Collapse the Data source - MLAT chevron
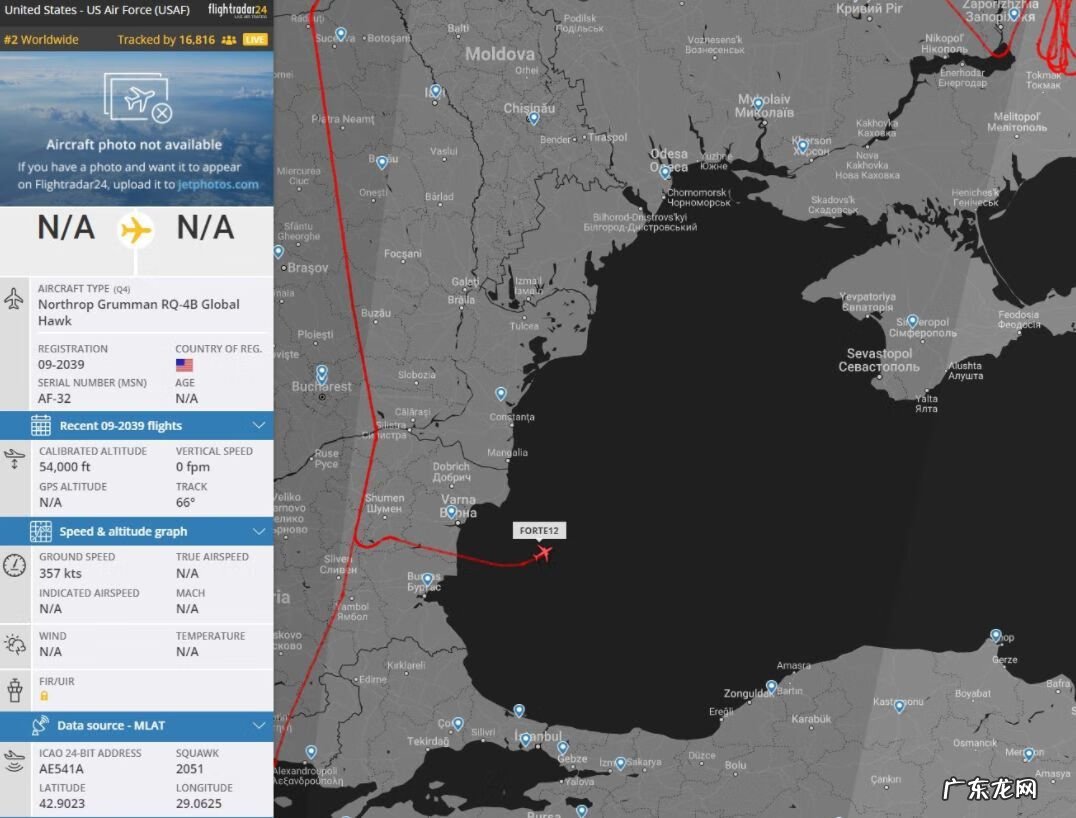 point(258,725)
